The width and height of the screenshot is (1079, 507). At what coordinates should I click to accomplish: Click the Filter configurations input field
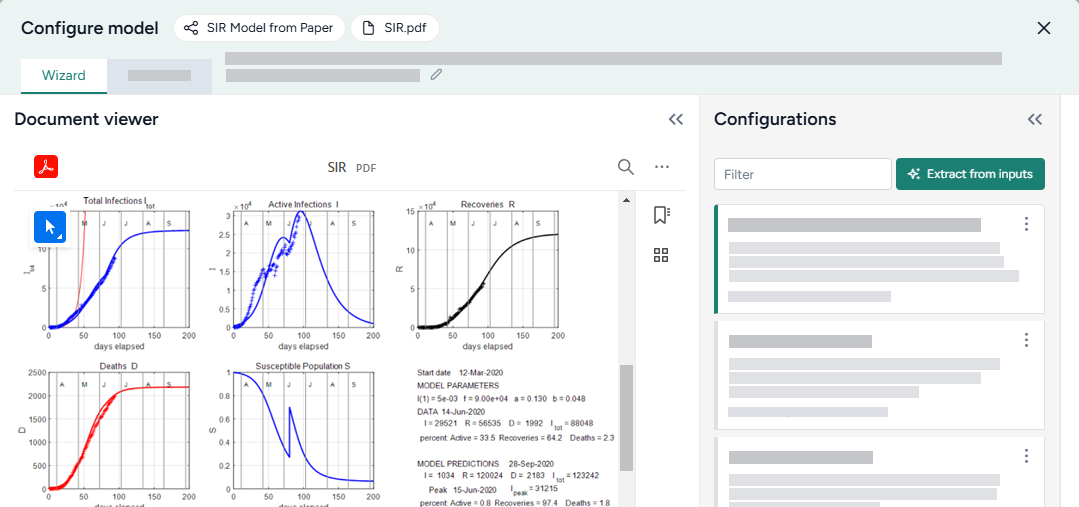pos(802,174)
